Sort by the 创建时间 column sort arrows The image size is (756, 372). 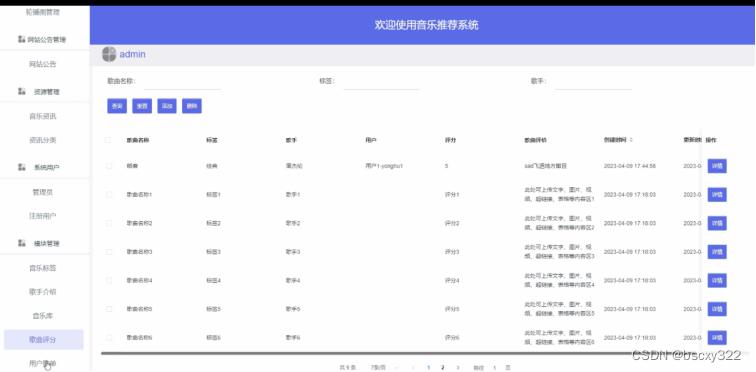tap(631, 140)
